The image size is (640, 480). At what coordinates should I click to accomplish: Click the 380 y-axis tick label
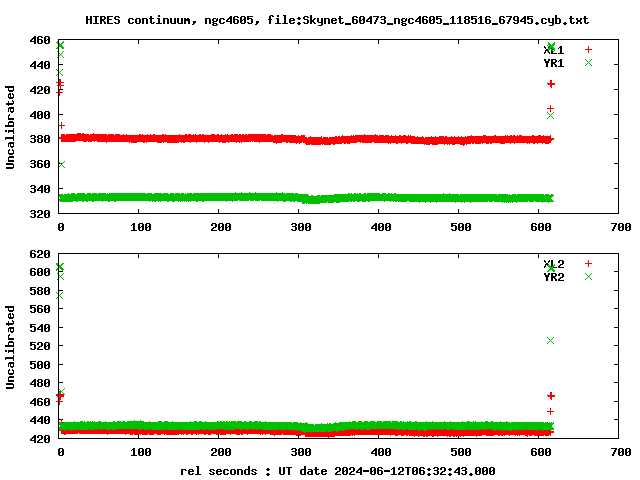point(40,139)
